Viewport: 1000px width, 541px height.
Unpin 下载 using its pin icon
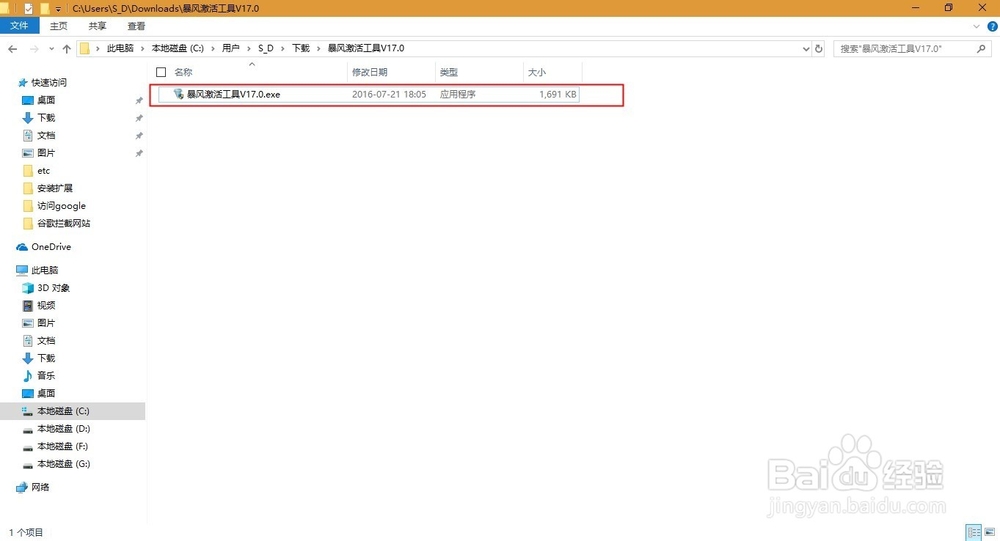[x=138, y=118]
